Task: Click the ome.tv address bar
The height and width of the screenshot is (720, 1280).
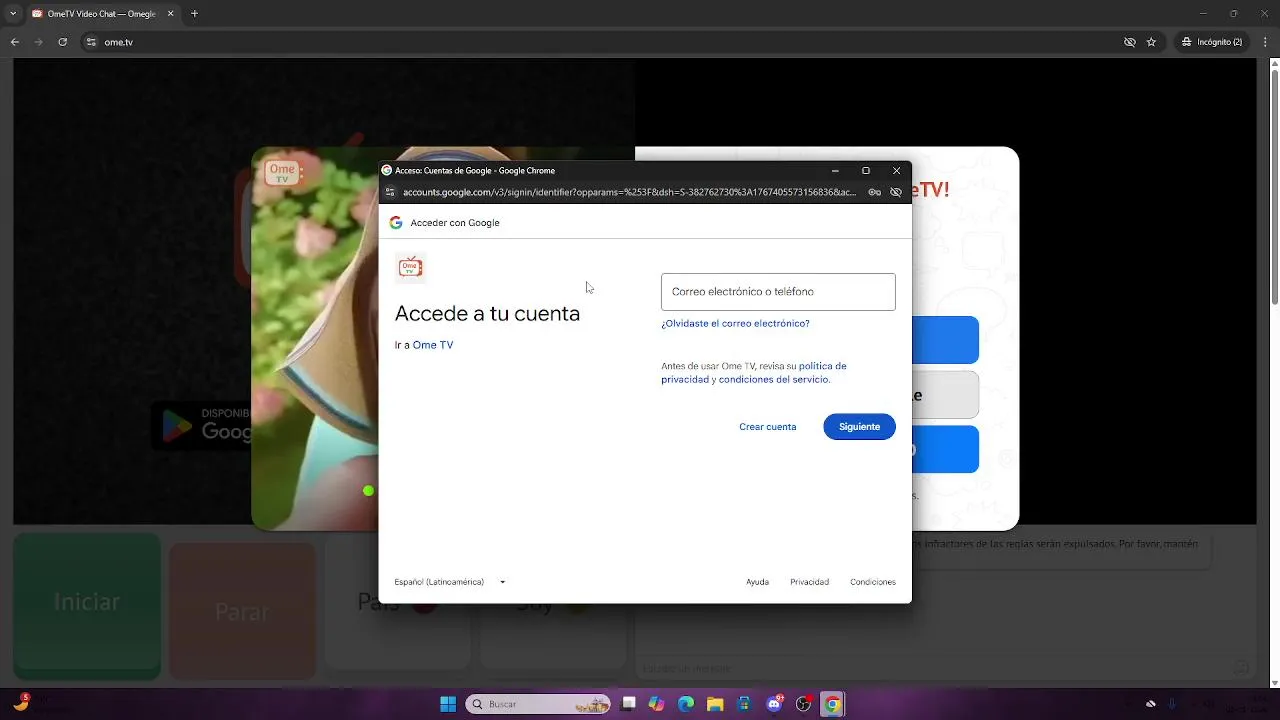Action: 600,42
